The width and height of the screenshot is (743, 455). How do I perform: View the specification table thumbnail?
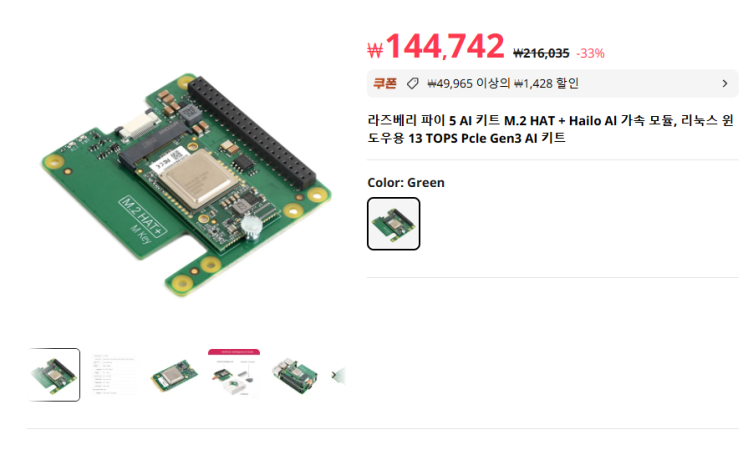(x=114, y=374)
